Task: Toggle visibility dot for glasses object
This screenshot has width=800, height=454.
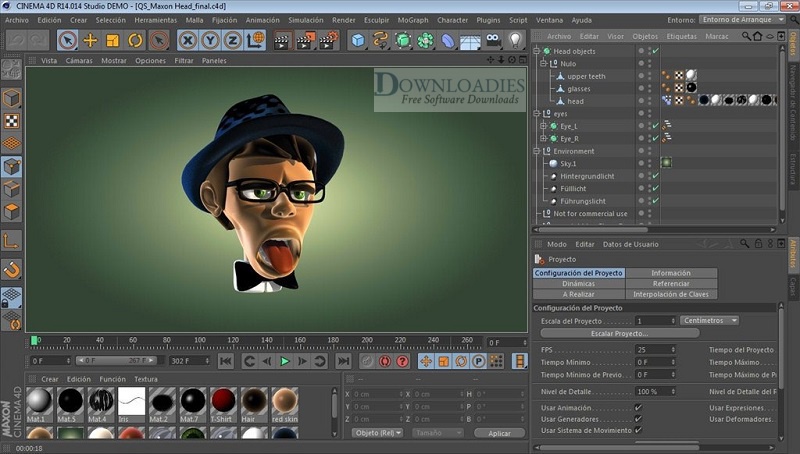Action: coord(641,87)
